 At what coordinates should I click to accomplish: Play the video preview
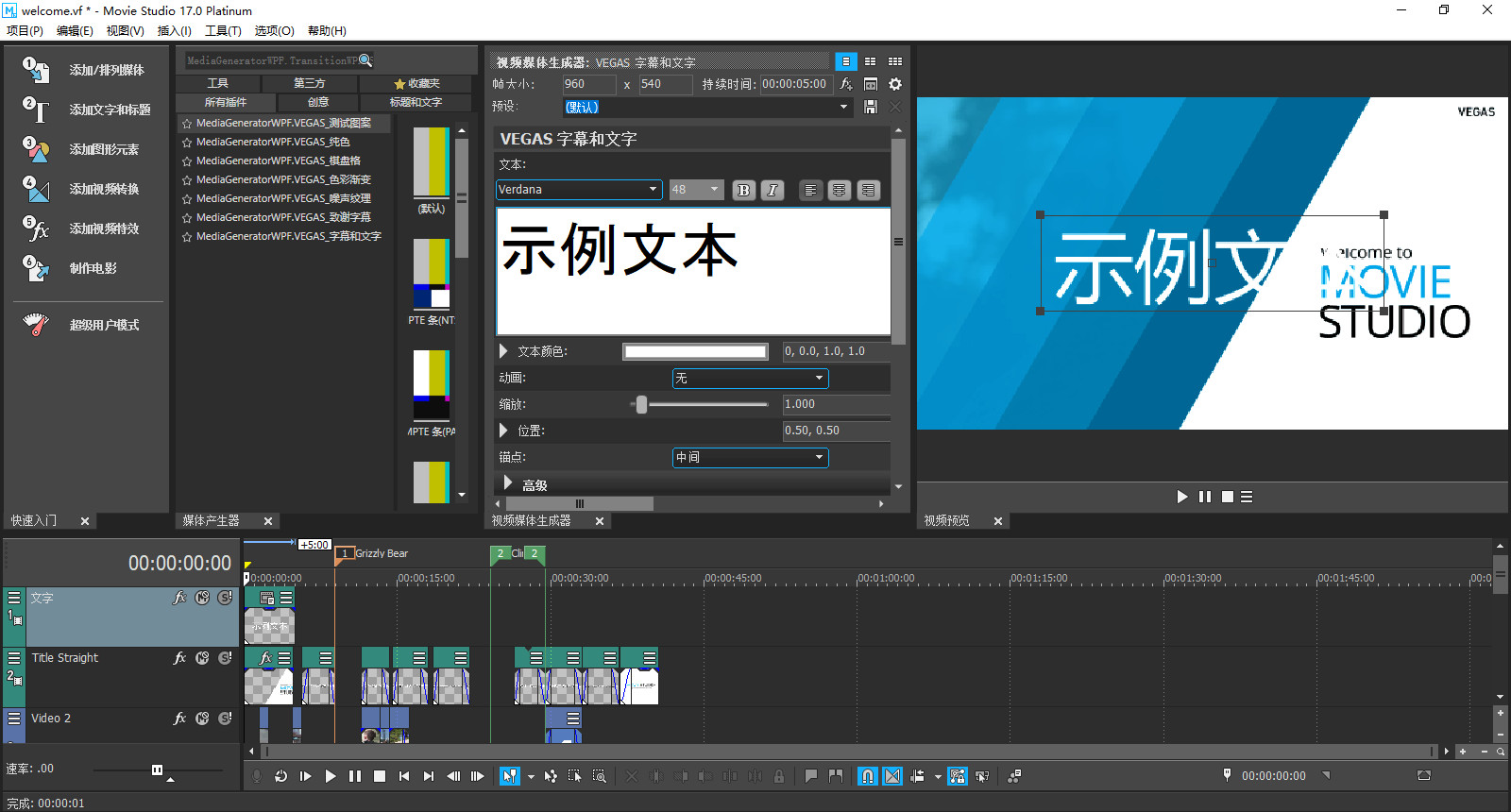point(1181,497)
